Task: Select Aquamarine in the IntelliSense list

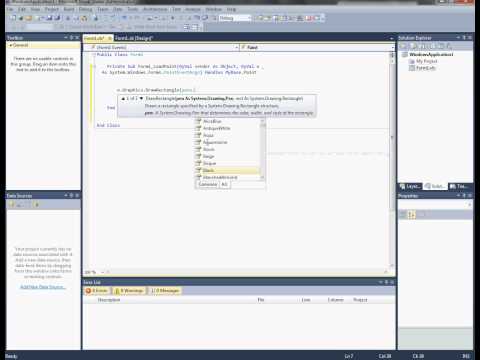Action: point(227,142)
